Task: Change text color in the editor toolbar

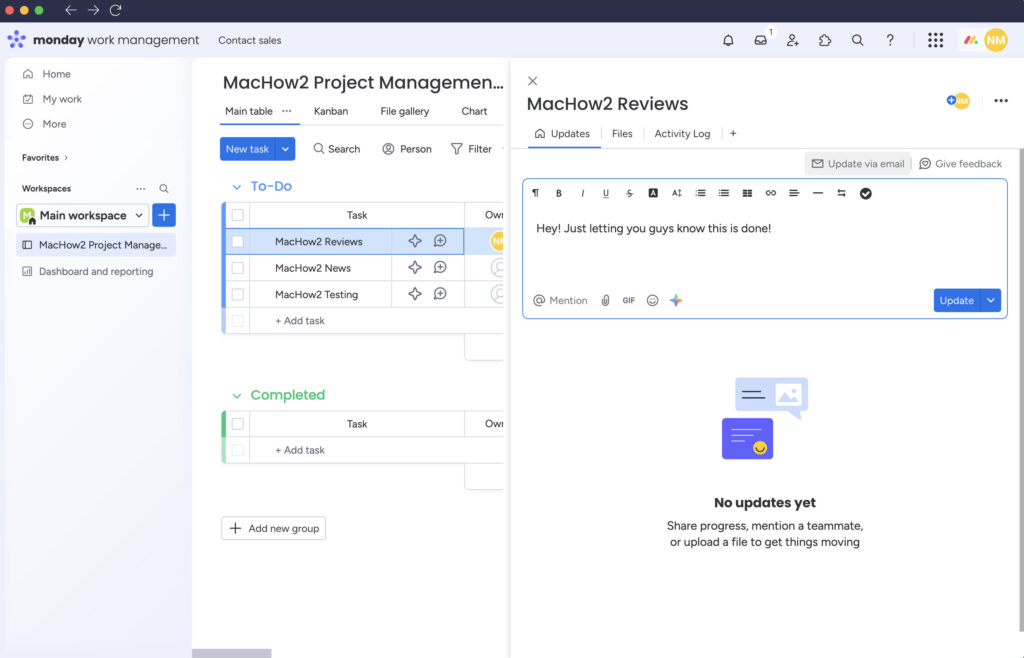Action: tap(652, 193)
